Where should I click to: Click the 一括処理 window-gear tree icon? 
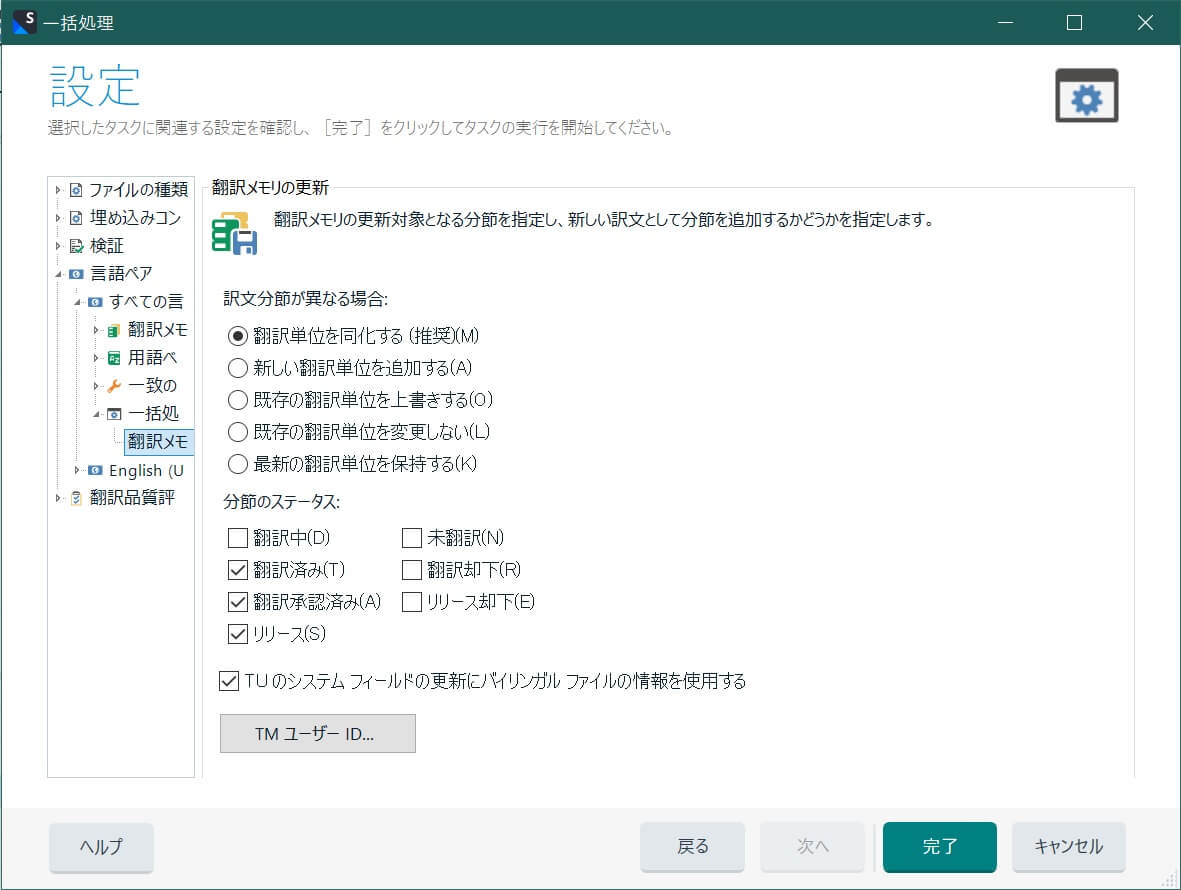tap(114, 414)
